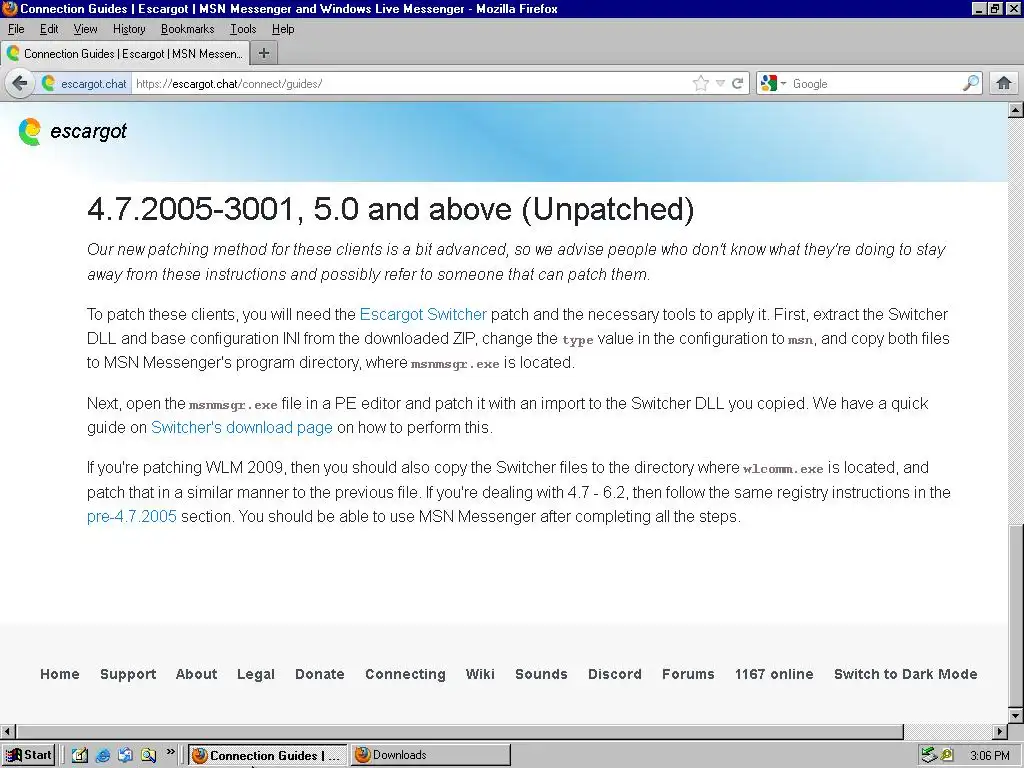Open the Sounds footer link
The image size is (1024, 768).
[541, 674]
